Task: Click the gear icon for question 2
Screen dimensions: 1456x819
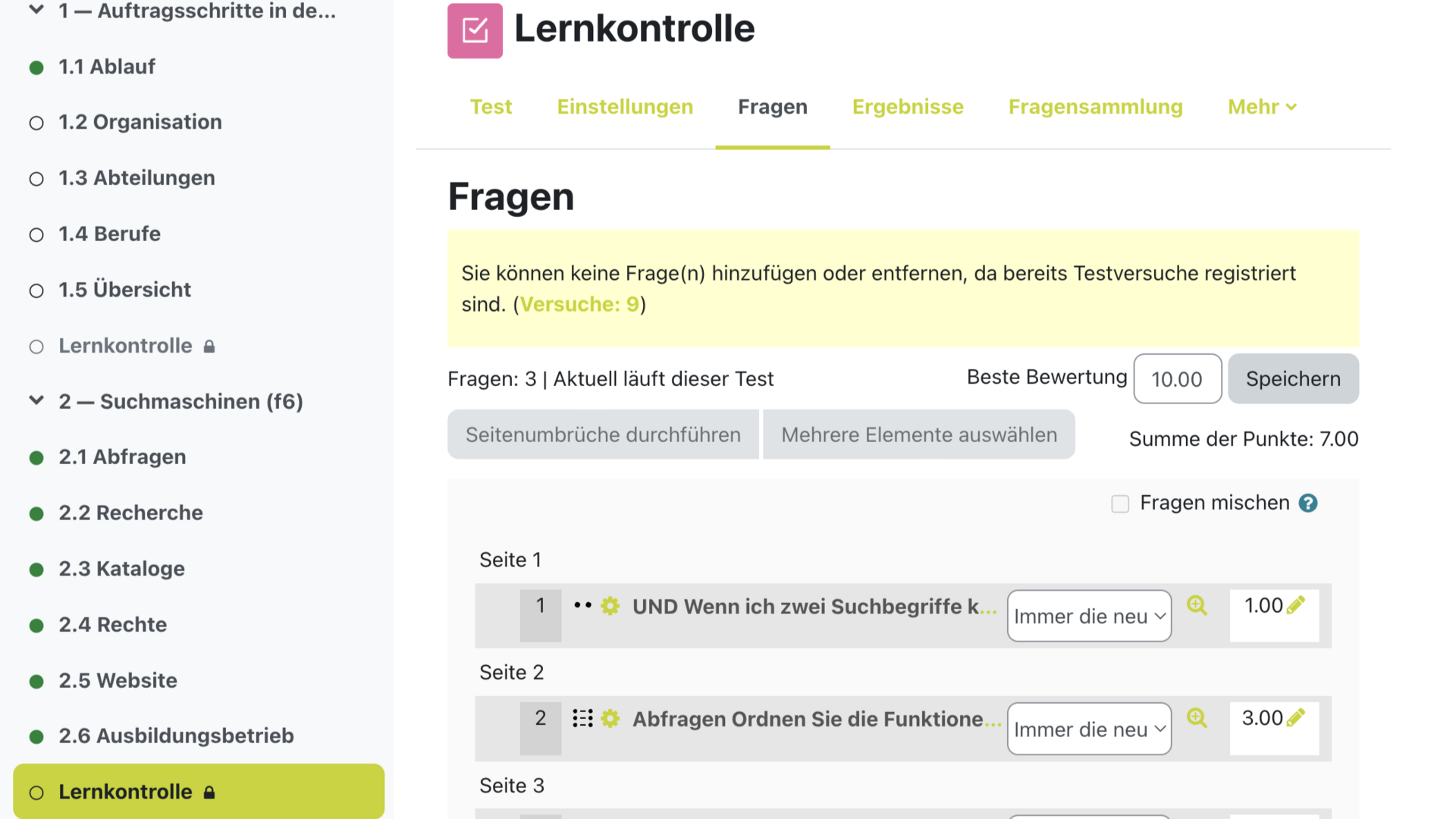Action: tap(610, 718)
